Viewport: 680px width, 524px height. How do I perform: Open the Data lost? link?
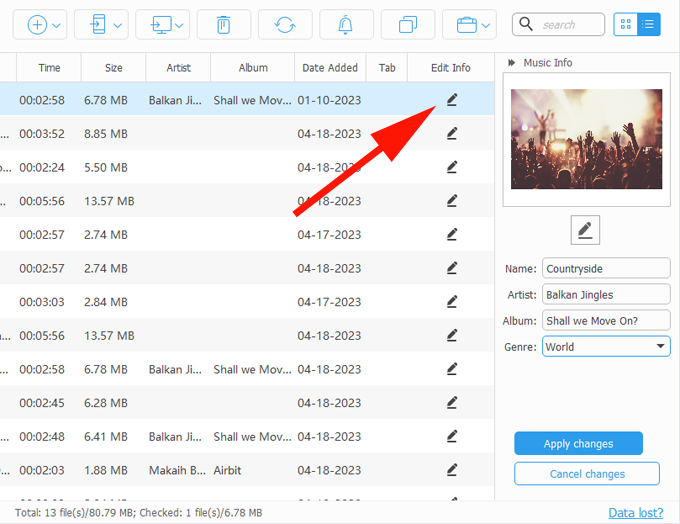[635, 513]
